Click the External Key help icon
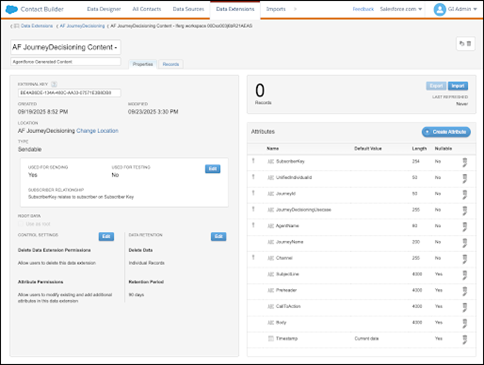The height and width of the screenshot is (365, 484). tap(54, 84)
